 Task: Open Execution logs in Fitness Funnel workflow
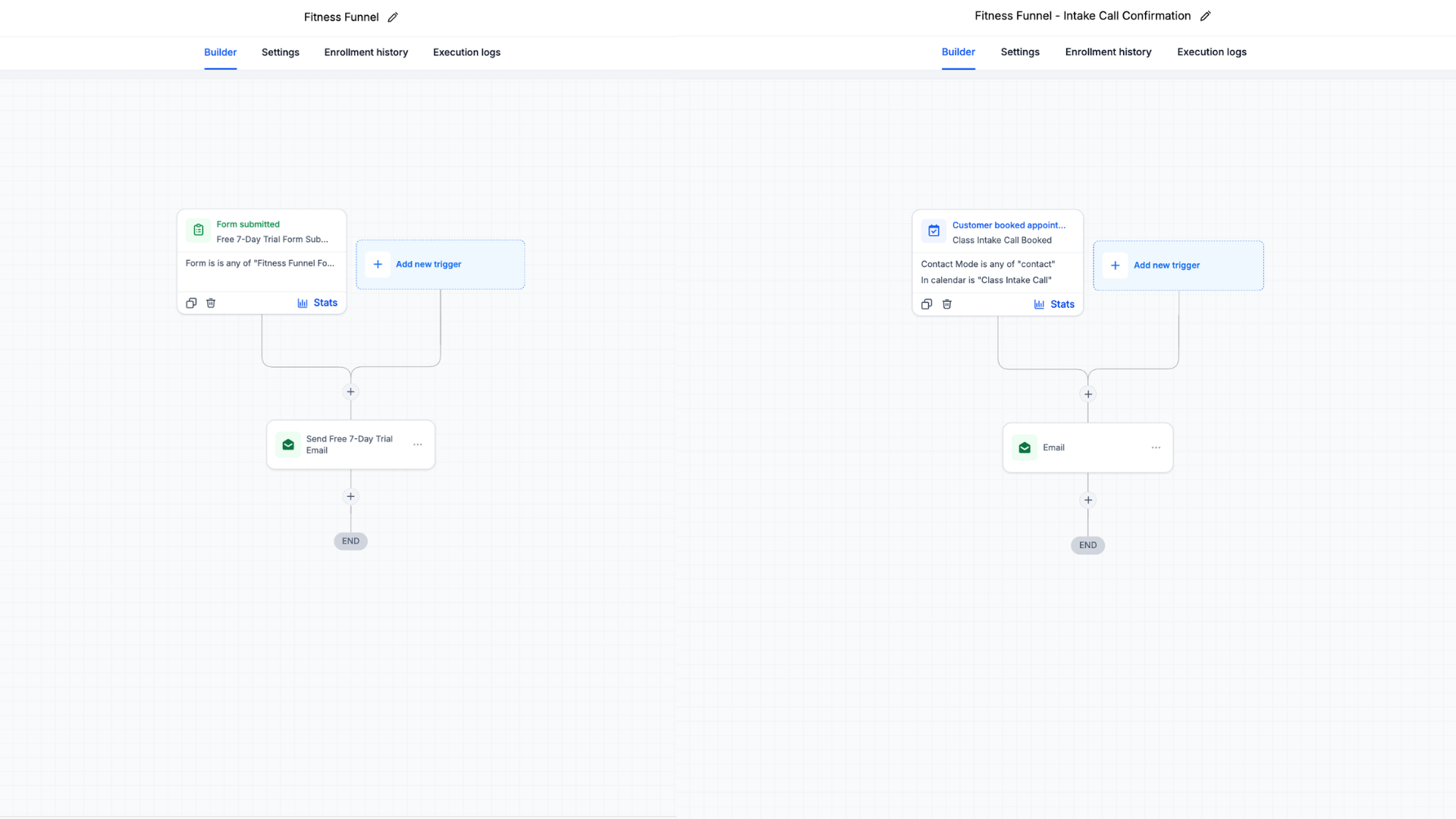[466, 52]
